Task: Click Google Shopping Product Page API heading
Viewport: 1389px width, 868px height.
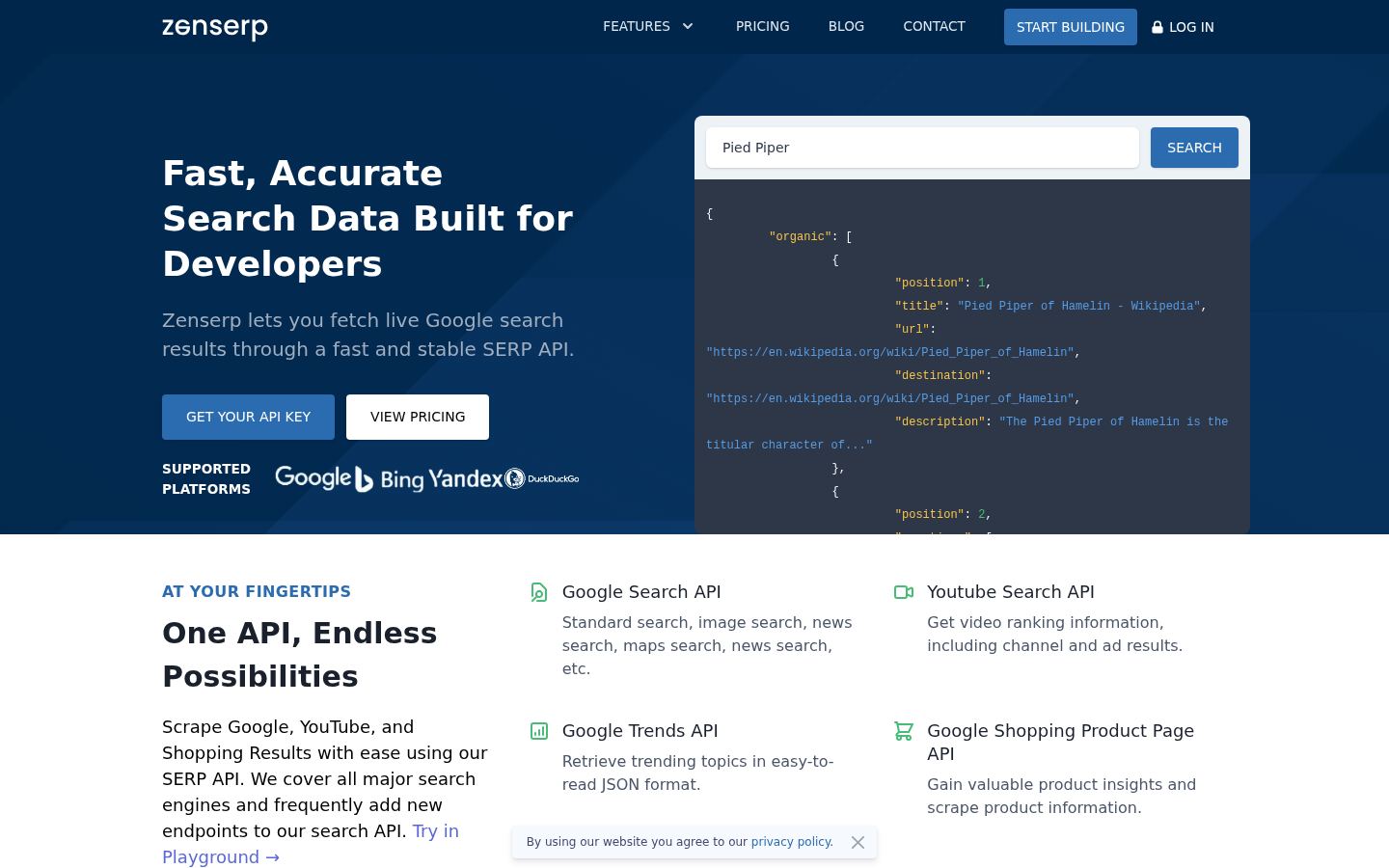Action: point(1061,743)
